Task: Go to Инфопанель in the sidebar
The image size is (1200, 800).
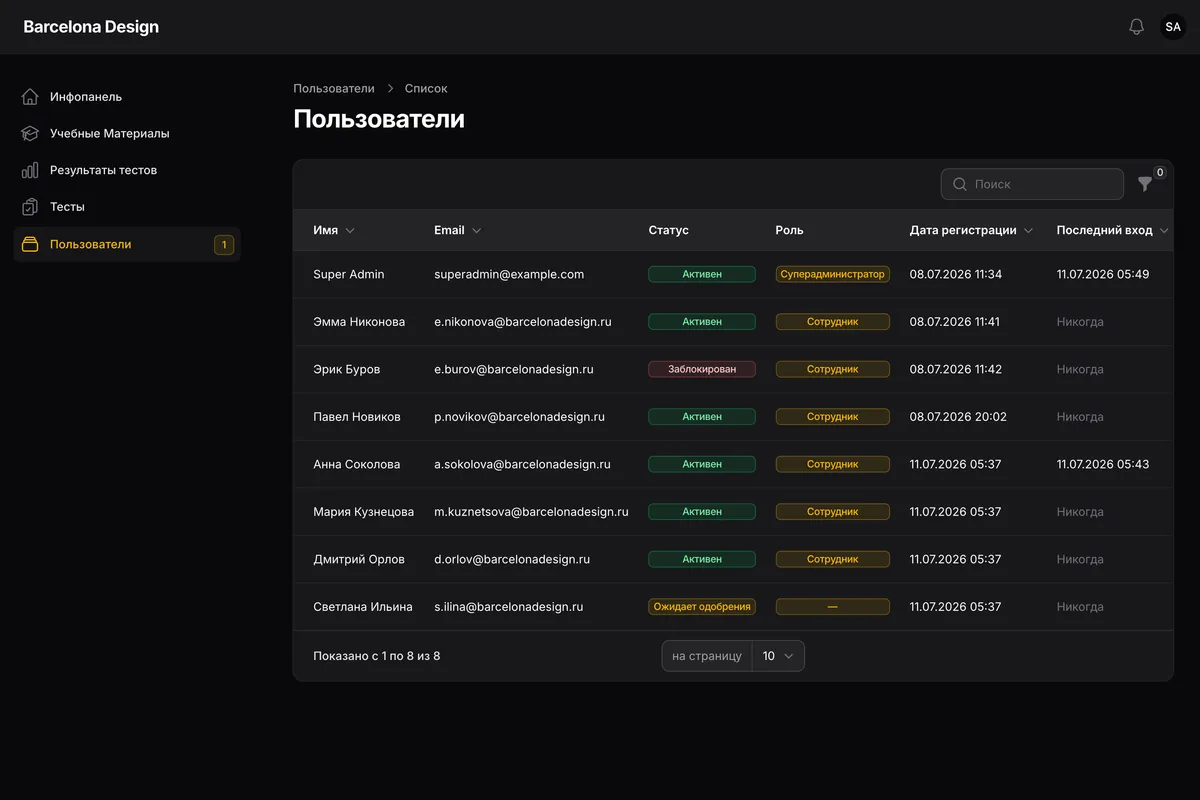Action: point(127,97)
